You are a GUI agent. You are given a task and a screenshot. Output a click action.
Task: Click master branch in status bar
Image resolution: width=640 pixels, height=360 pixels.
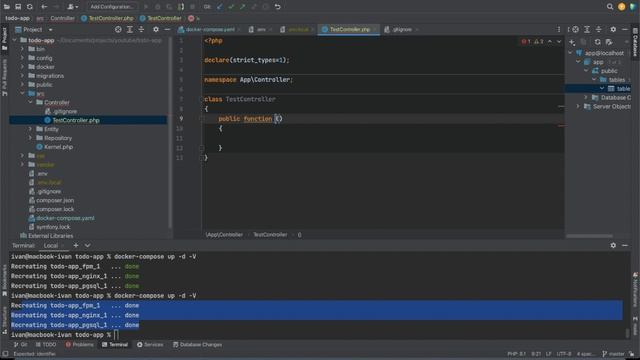pyautogui.click(x=613, y=354)
